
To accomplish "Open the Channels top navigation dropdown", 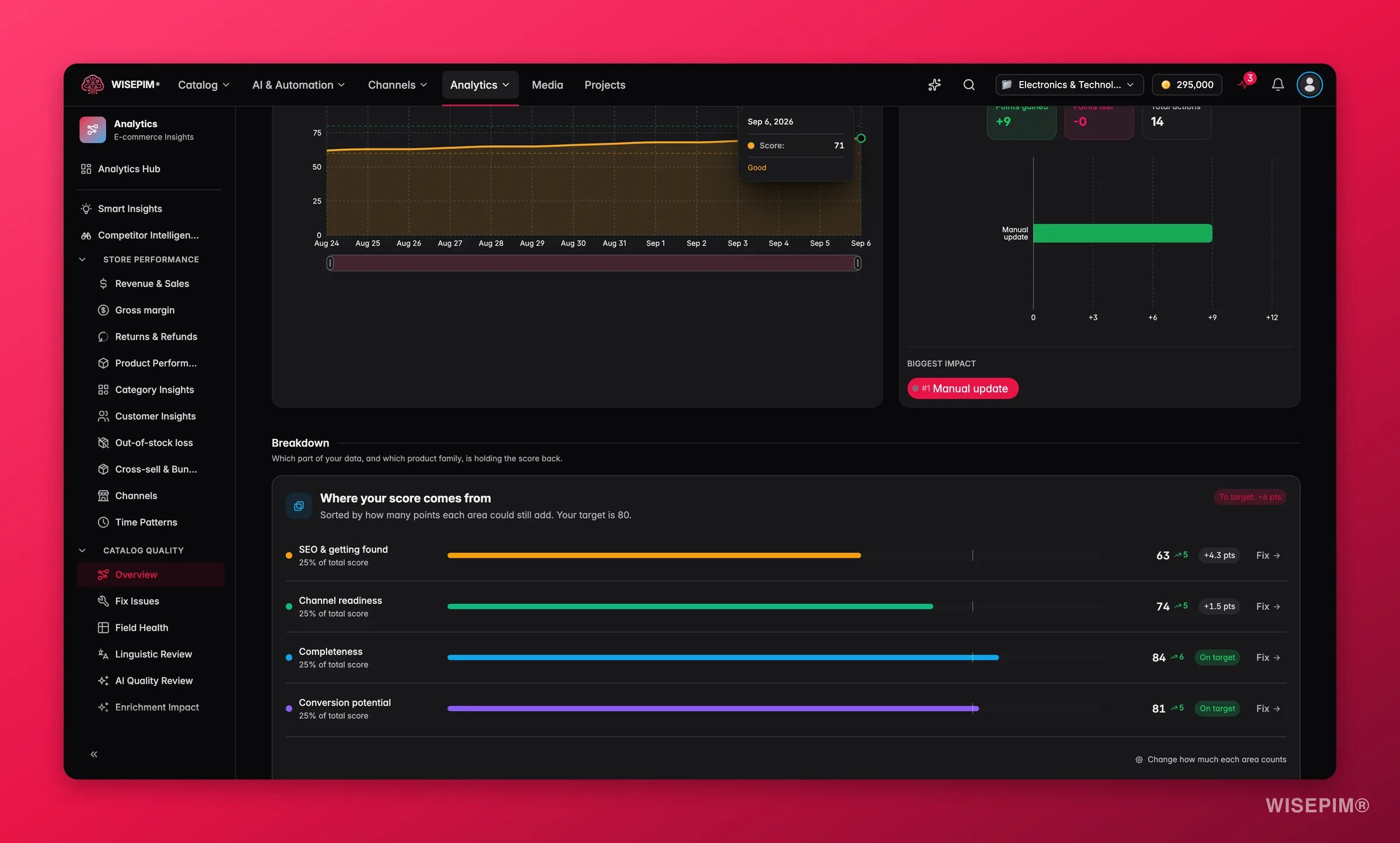I will [x=397, y=85].
